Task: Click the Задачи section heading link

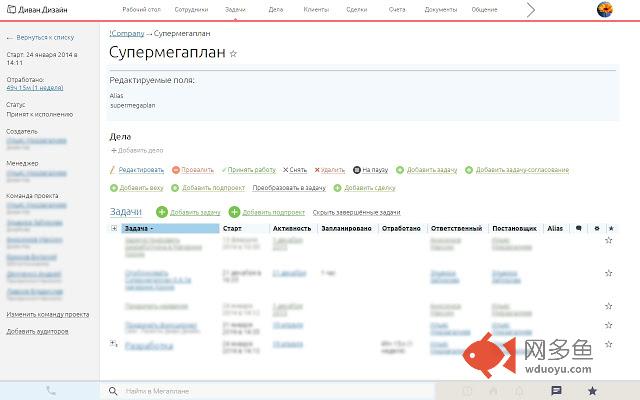Action: coord(126,211)
